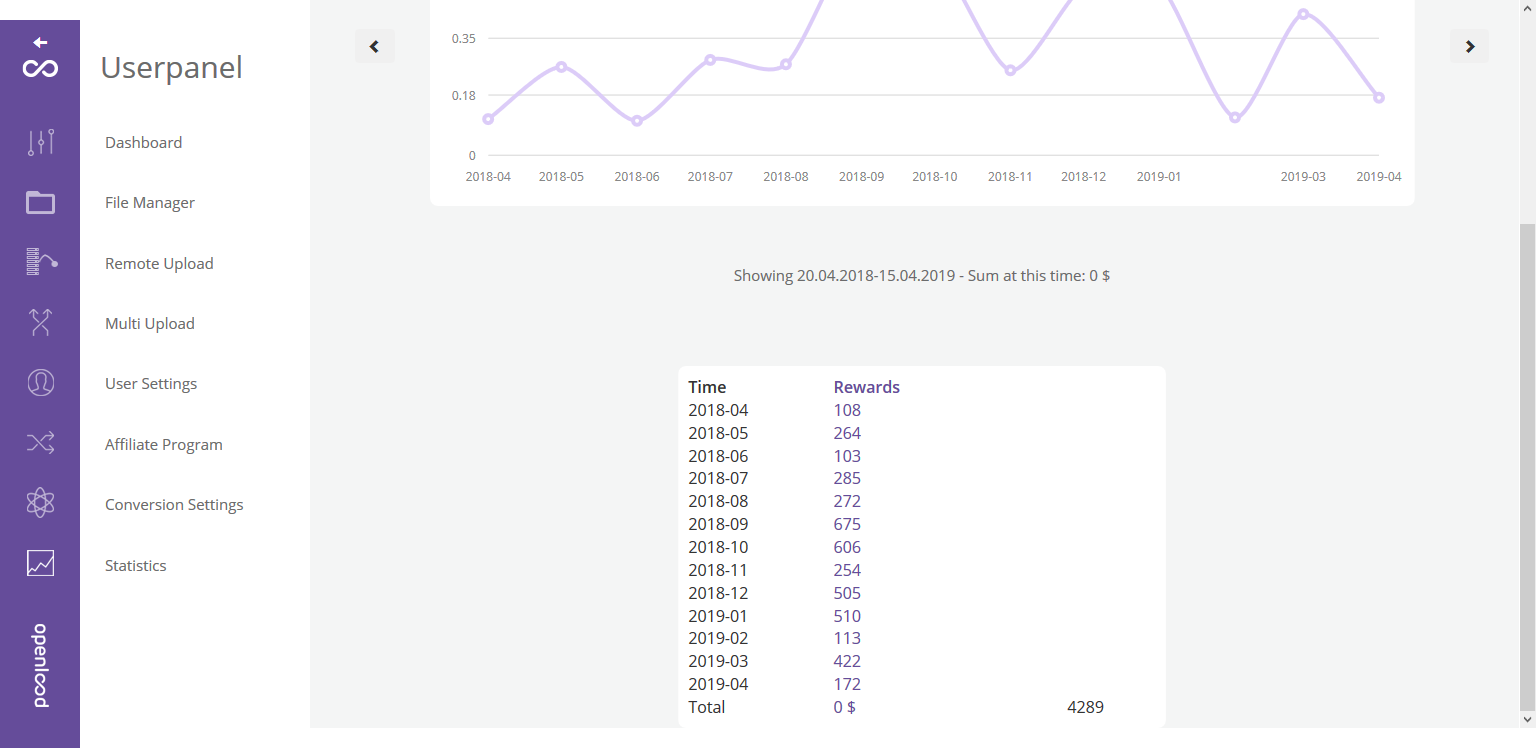Click the remote upload icon in sidebar

[40, 262]
